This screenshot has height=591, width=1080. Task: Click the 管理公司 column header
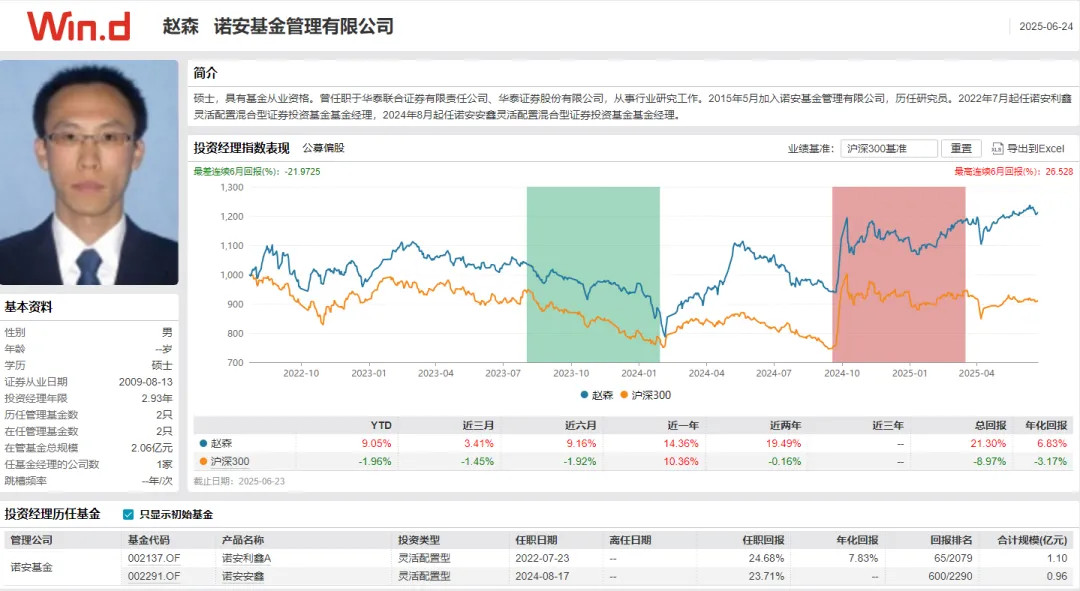(31, 540)
